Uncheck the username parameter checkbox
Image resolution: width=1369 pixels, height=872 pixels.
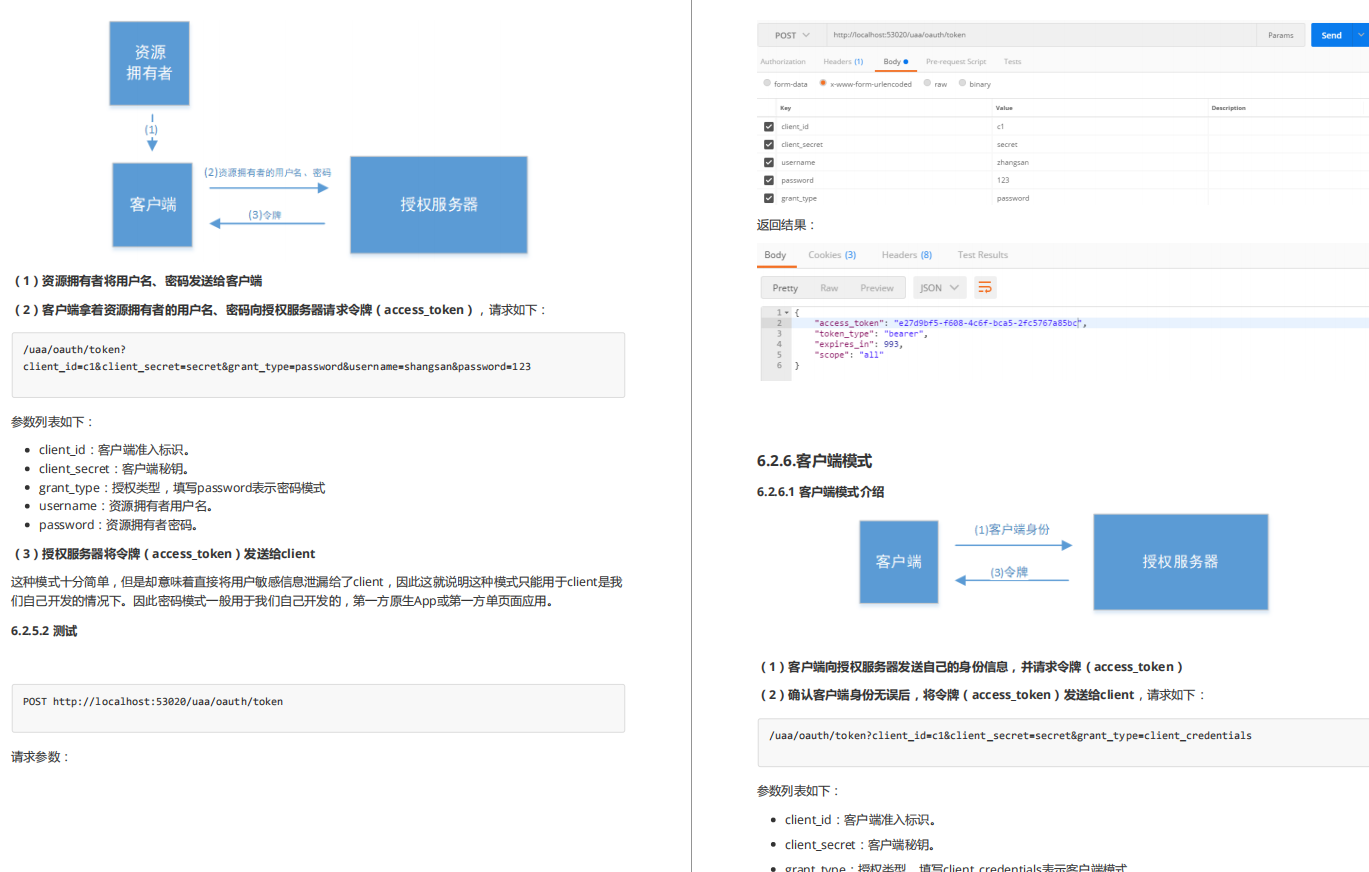tap(769, 162)
